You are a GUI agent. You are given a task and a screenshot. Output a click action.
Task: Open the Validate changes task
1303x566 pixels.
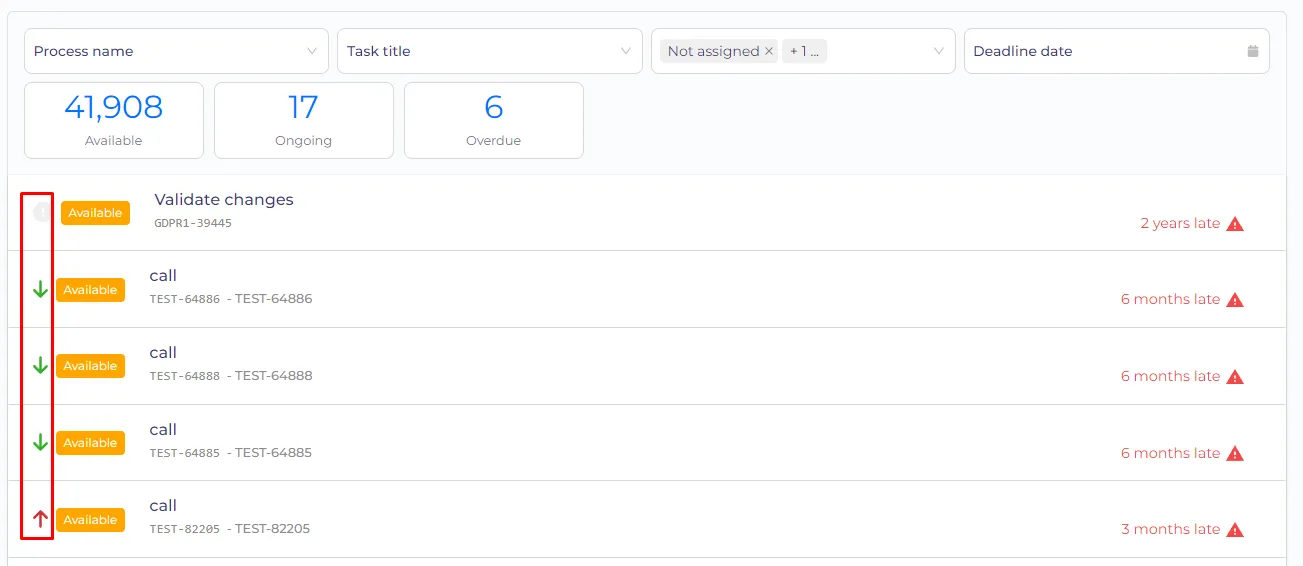(x=224, y=200)
